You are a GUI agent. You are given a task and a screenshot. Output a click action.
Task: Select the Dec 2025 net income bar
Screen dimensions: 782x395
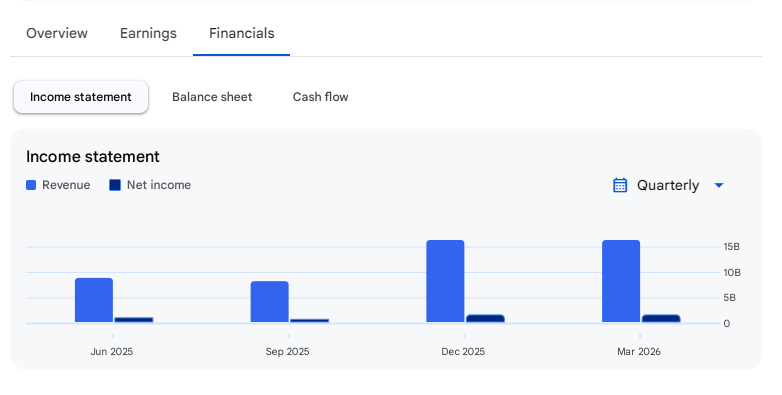pos(485,318)
